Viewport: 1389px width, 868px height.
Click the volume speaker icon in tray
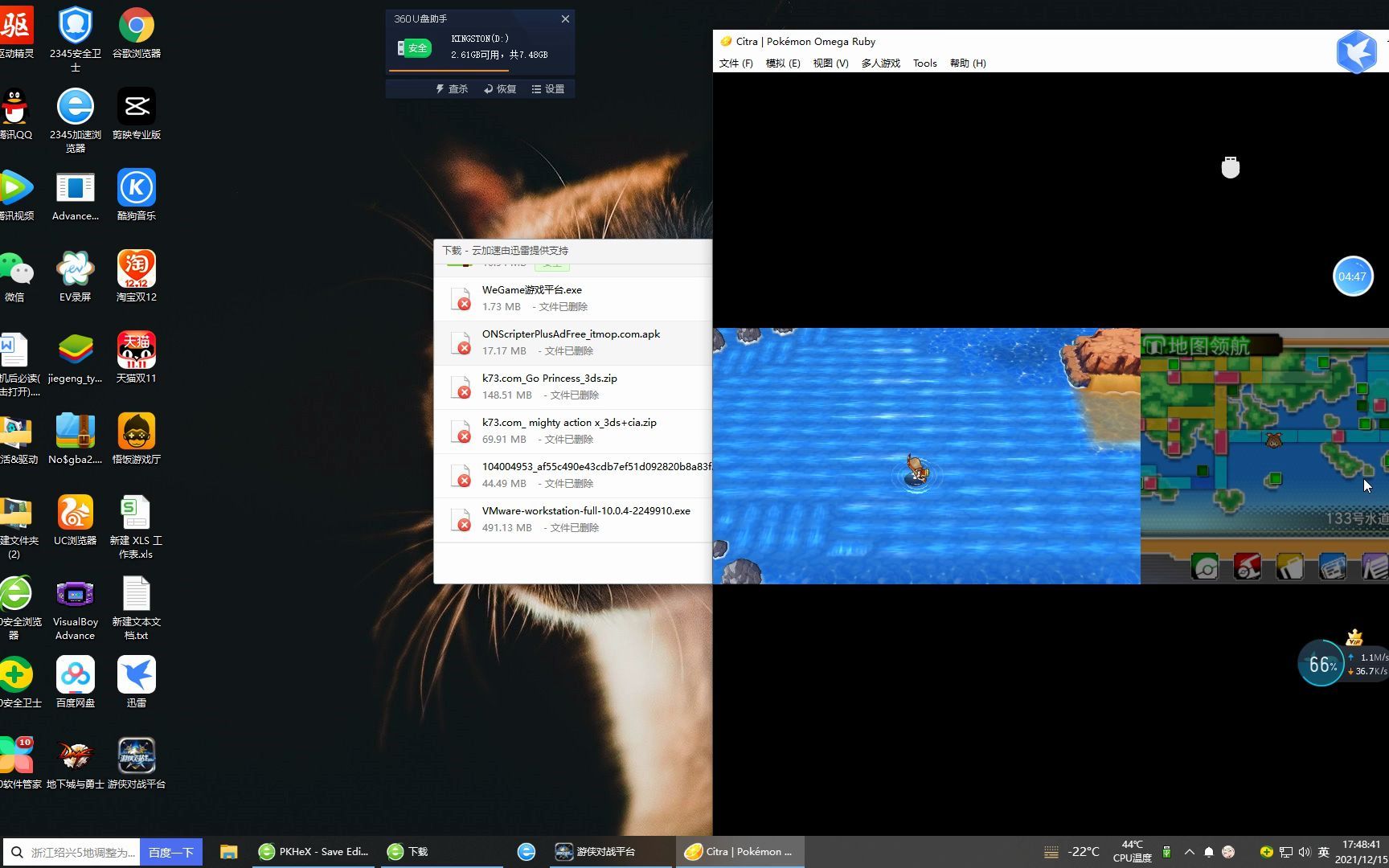pos(1304,852)
